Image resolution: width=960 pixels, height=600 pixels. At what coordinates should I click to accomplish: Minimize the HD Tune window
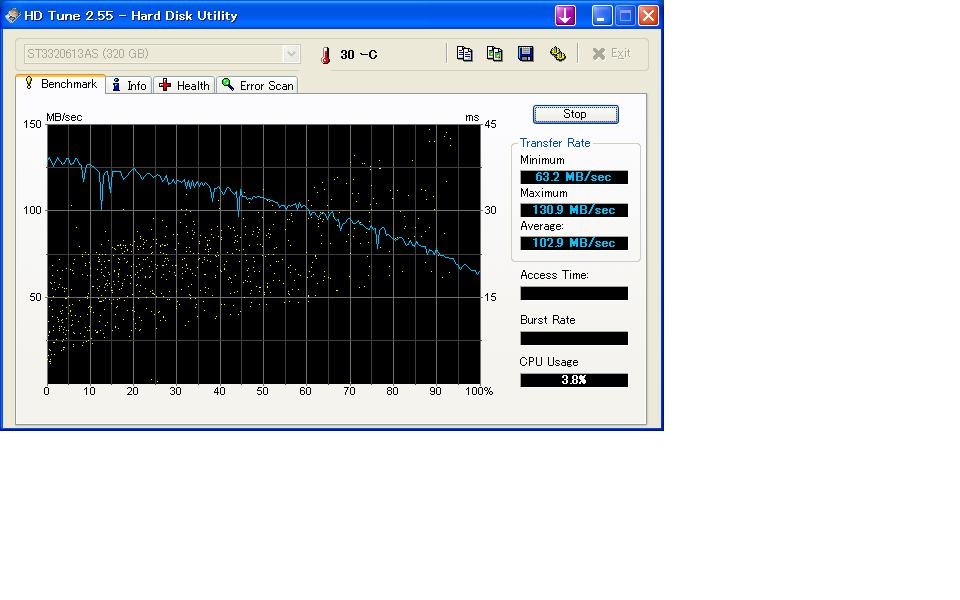602,15
